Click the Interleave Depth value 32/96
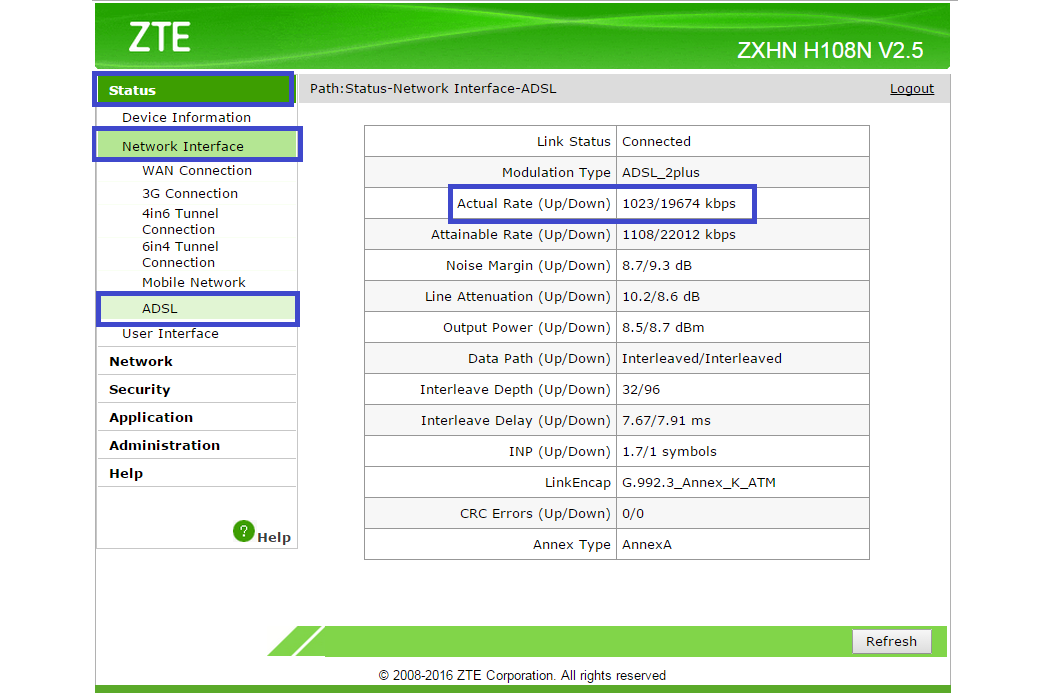 [x=641, y=390]
